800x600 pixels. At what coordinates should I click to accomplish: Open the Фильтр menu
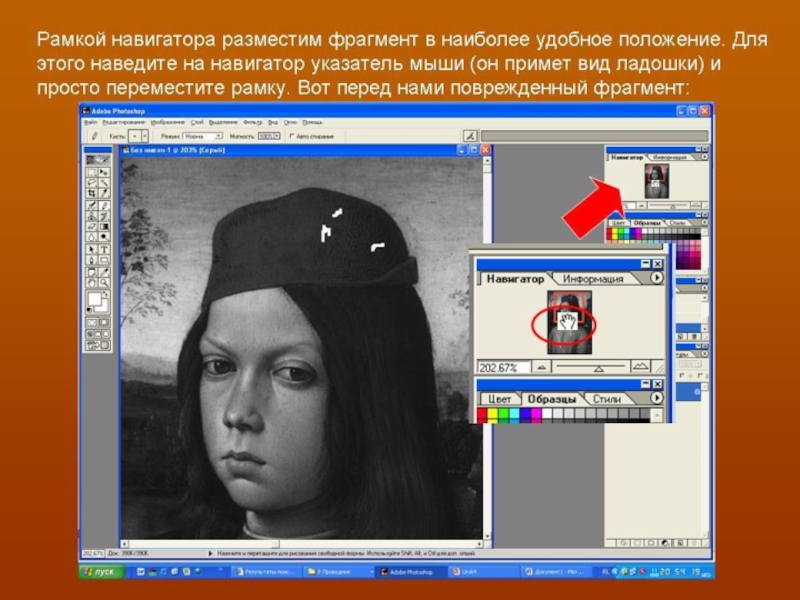253,122
